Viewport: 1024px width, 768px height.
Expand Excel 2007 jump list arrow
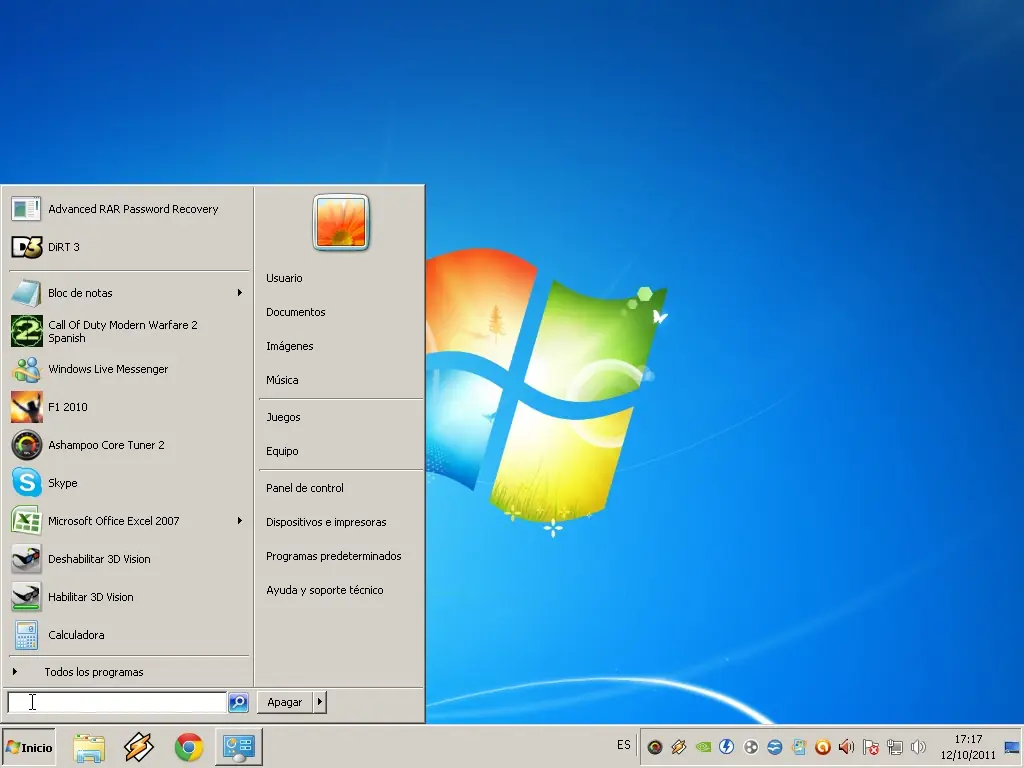(x=240, y=520)
